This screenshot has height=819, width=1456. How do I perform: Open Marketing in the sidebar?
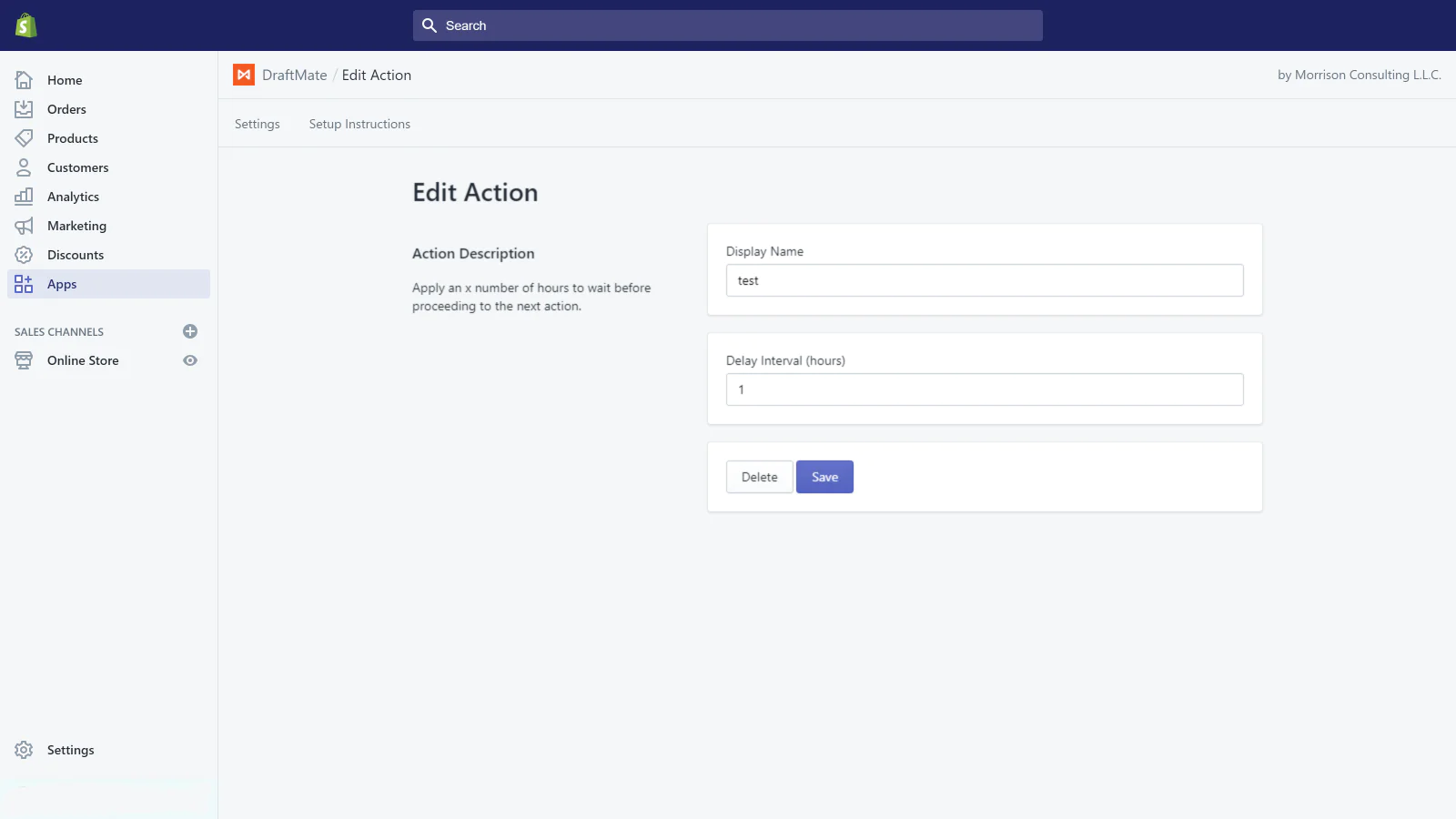point(108,226)
